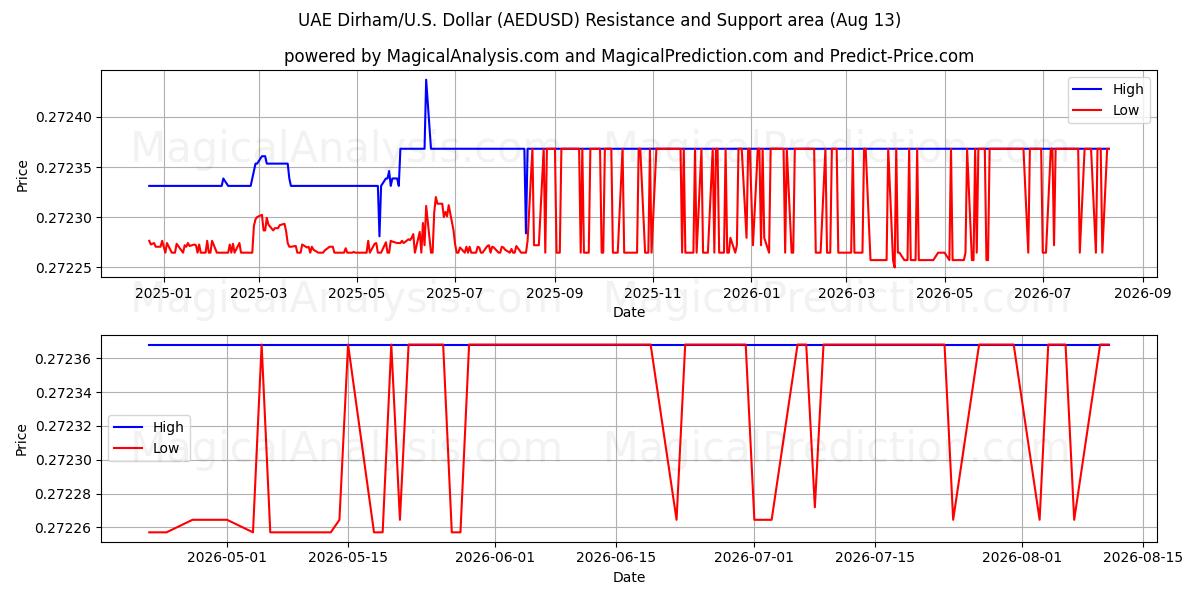Viewport: 1200px width, 600px height.
Task: Click the chart title mentioning AEDUSD
Action: tap(599, 20)
